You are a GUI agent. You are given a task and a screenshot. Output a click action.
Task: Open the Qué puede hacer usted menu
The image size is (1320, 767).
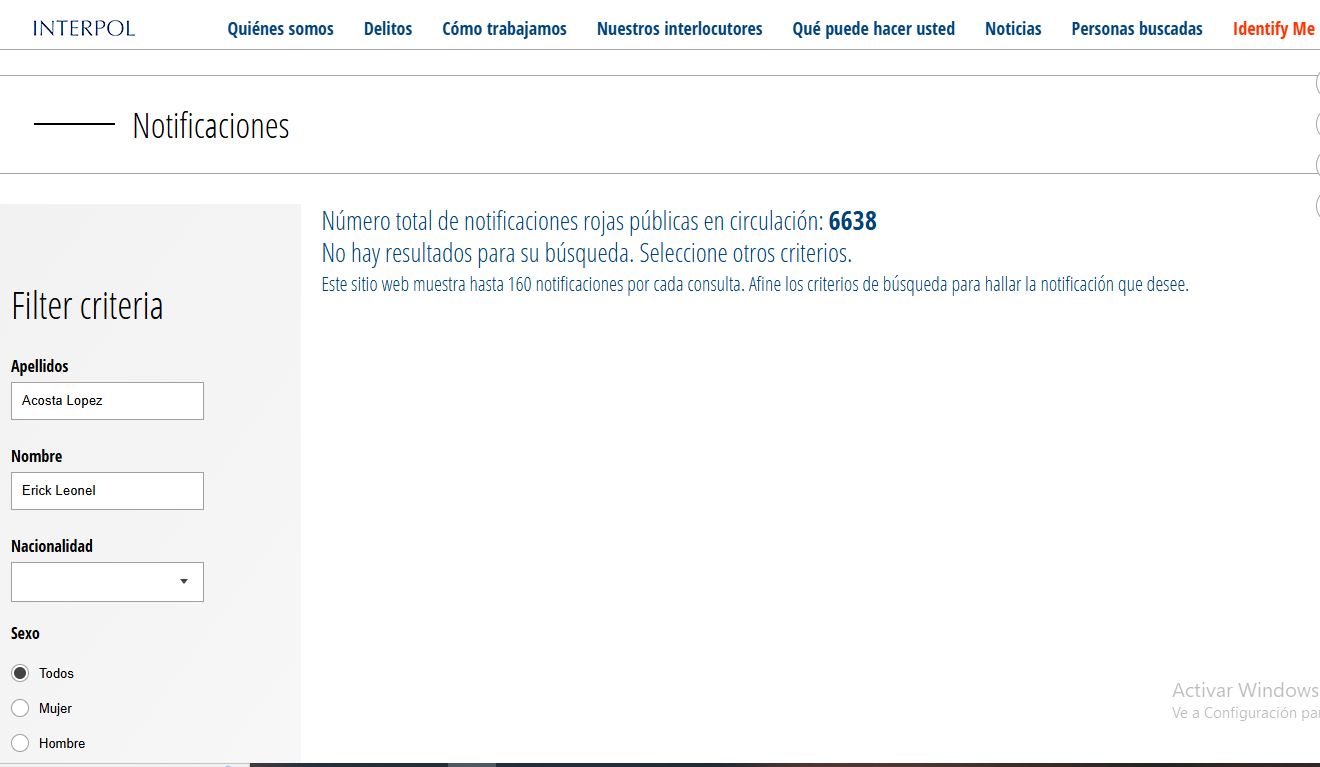click(873, 29)
